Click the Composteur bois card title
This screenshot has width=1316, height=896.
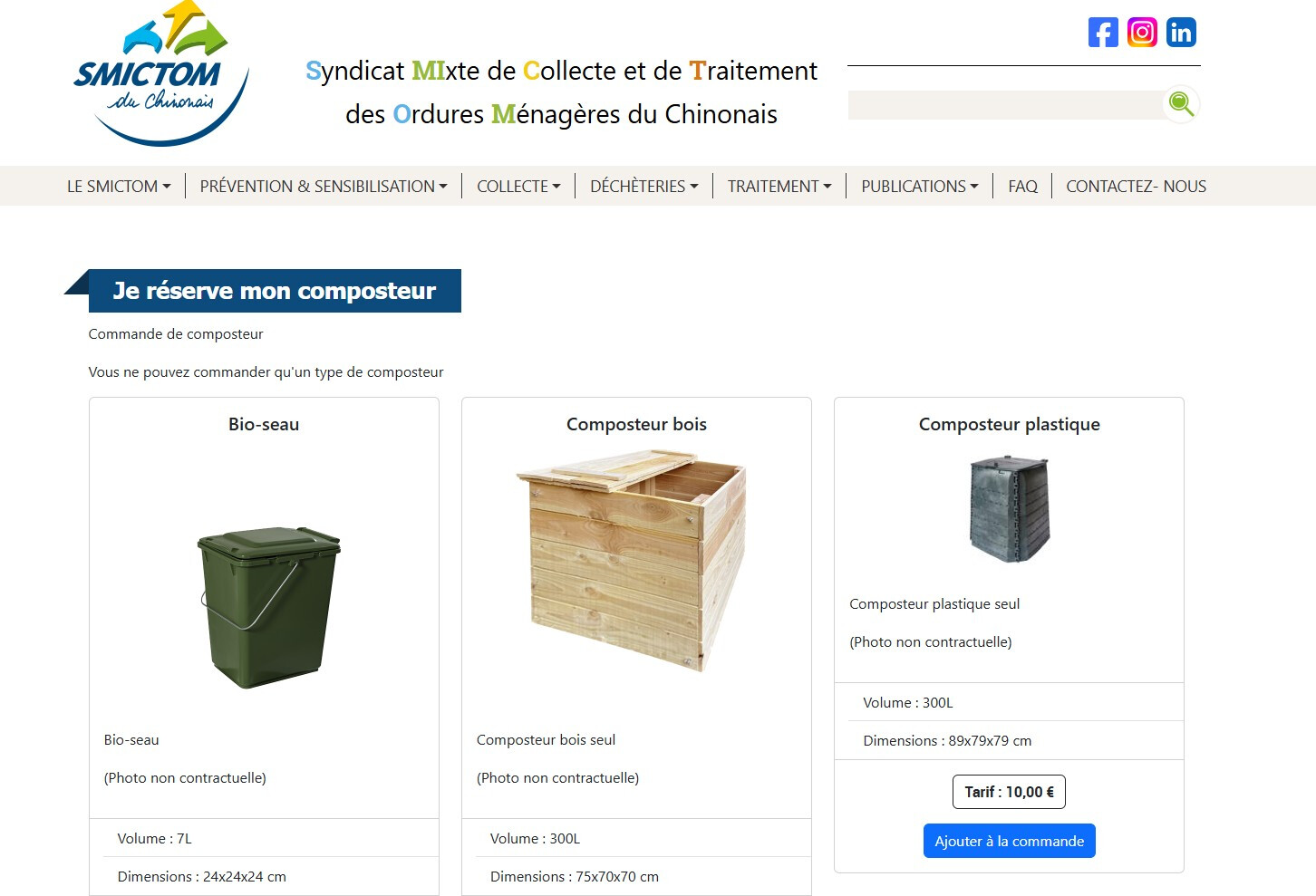(x=636, y=424)
